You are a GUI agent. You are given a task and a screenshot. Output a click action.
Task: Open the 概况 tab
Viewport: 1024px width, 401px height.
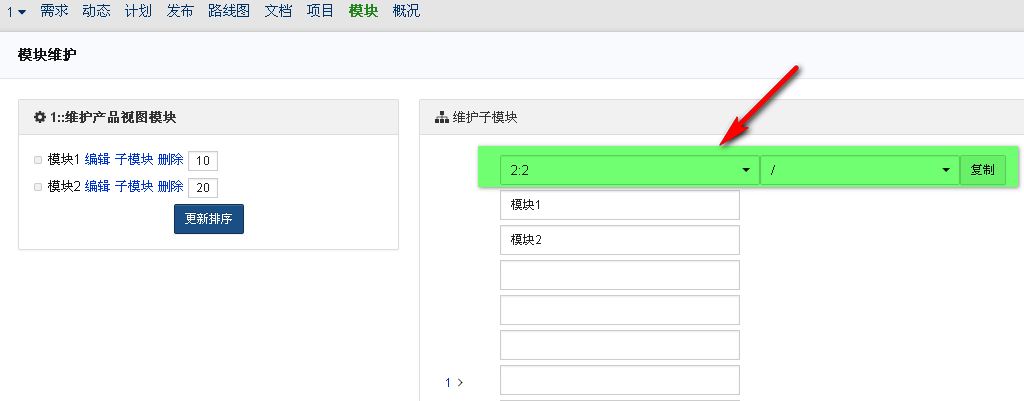407,12
